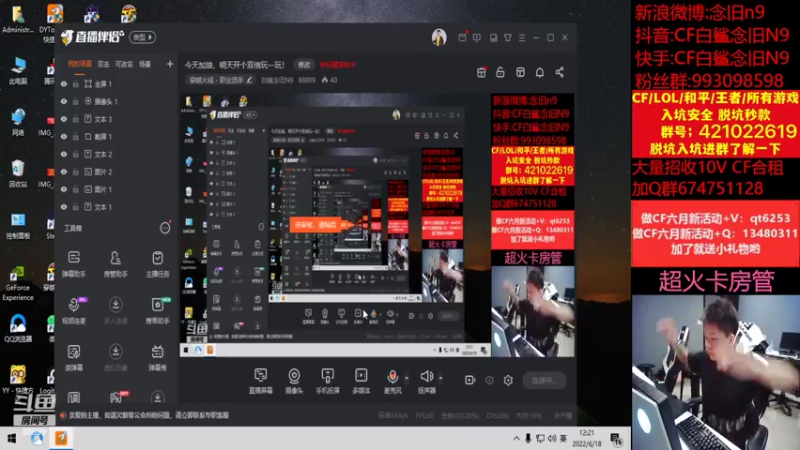
Task: Open the taskbar clock showing 12:21
Action: [x=587, y=438]
